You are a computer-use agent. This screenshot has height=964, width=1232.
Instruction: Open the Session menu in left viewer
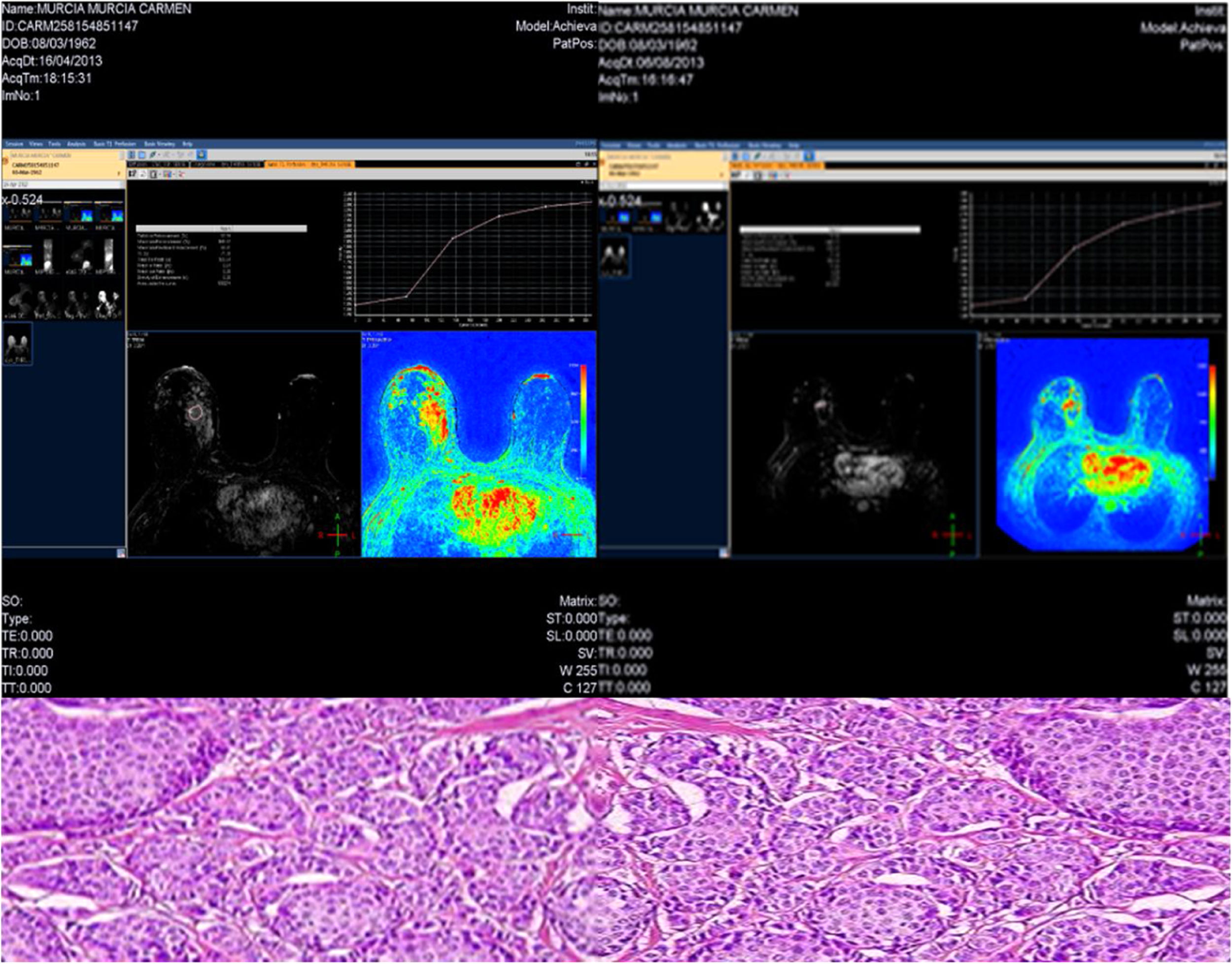[14, 144]
